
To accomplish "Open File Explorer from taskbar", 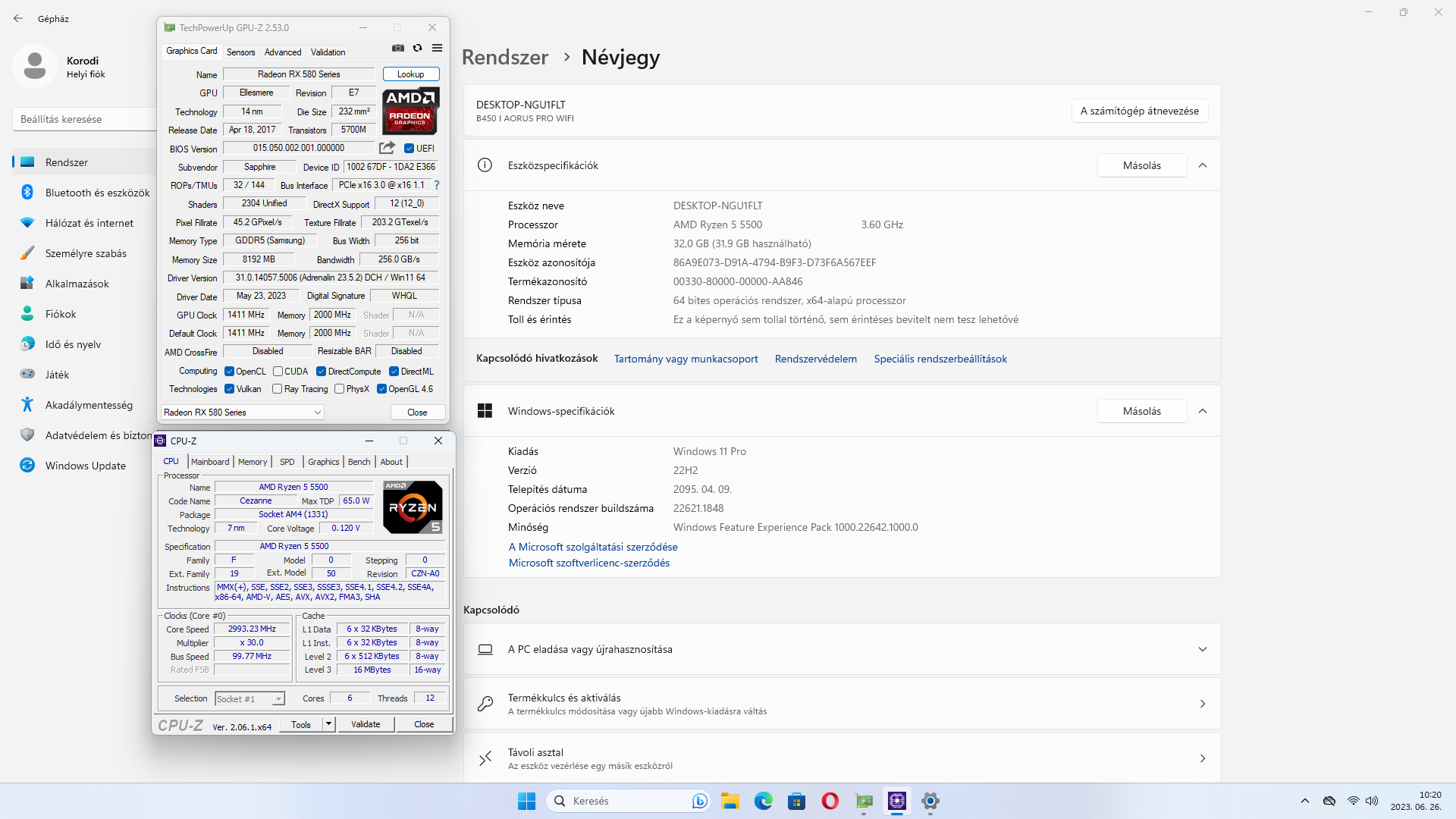I will [x=730, y=801].
